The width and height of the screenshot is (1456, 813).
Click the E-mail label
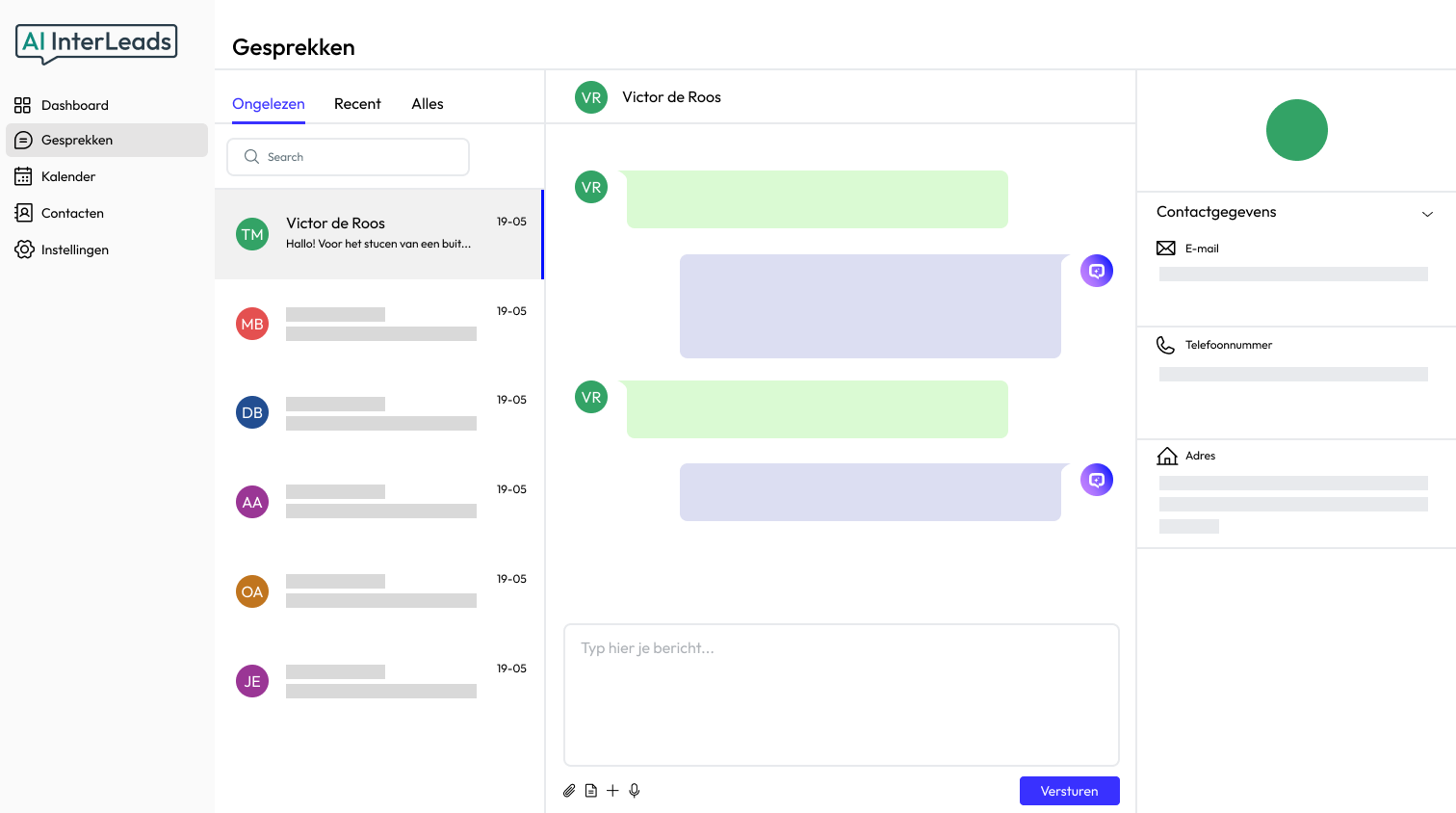tap(1202, 249)
